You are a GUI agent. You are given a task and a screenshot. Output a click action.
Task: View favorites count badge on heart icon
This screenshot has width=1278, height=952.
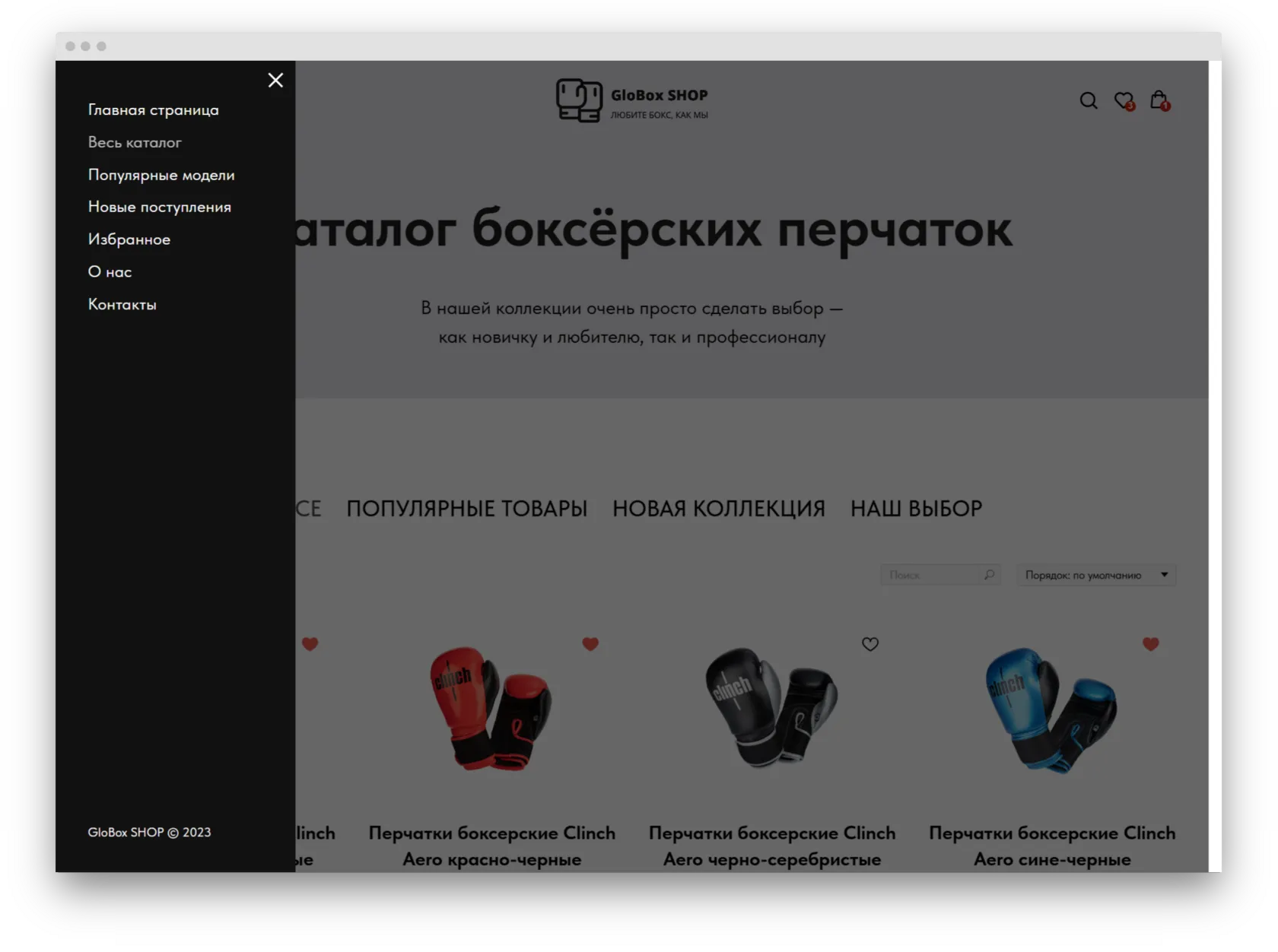coord(1131,106)
